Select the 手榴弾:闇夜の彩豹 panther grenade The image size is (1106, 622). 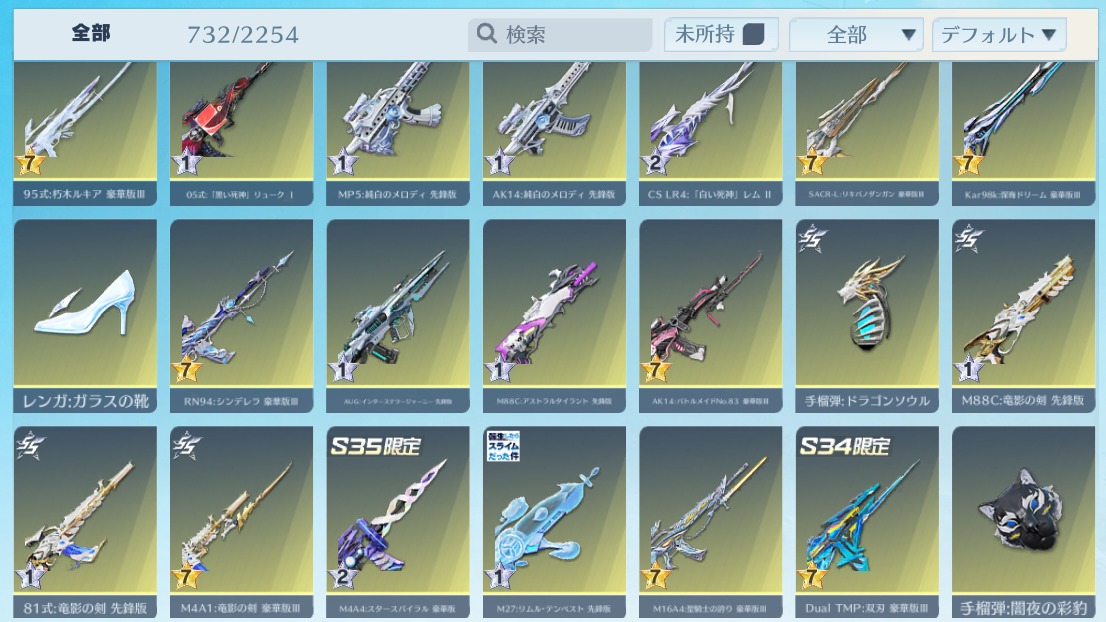1023,523
